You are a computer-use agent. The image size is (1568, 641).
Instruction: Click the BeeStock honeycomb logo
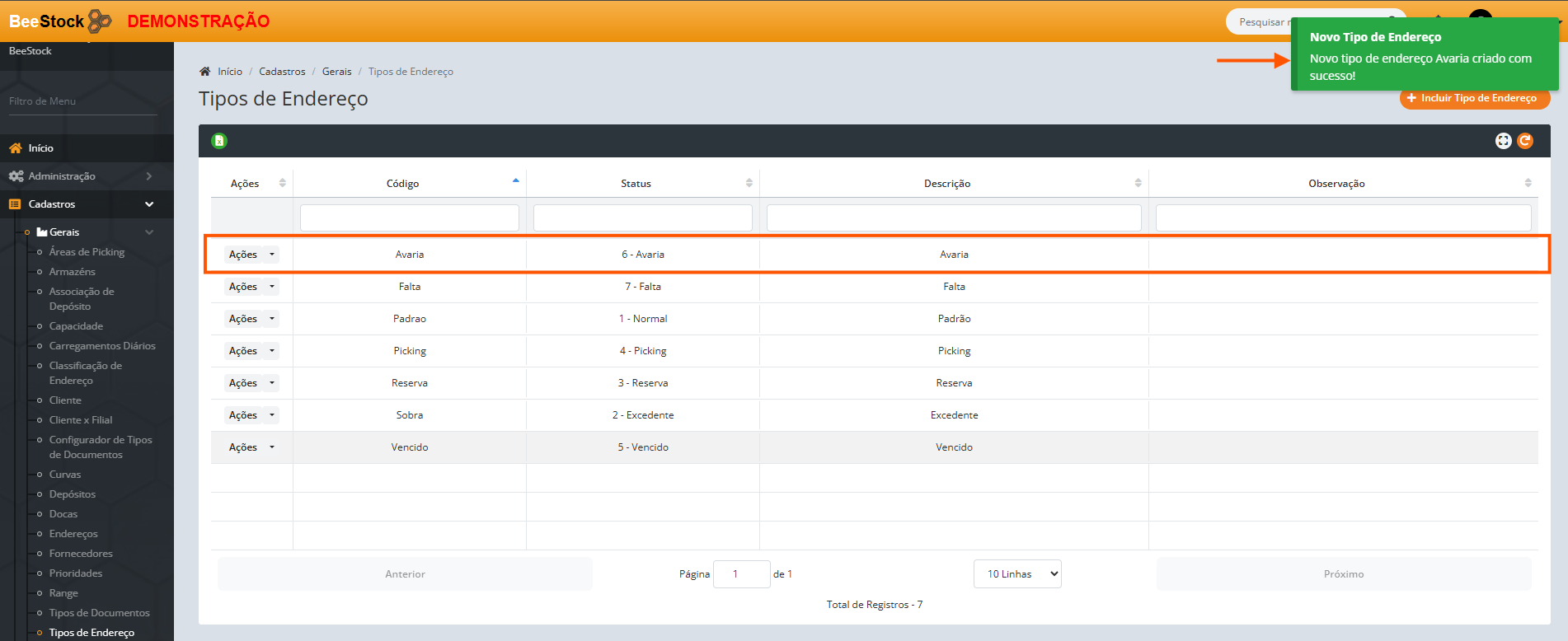pos(100,21)
